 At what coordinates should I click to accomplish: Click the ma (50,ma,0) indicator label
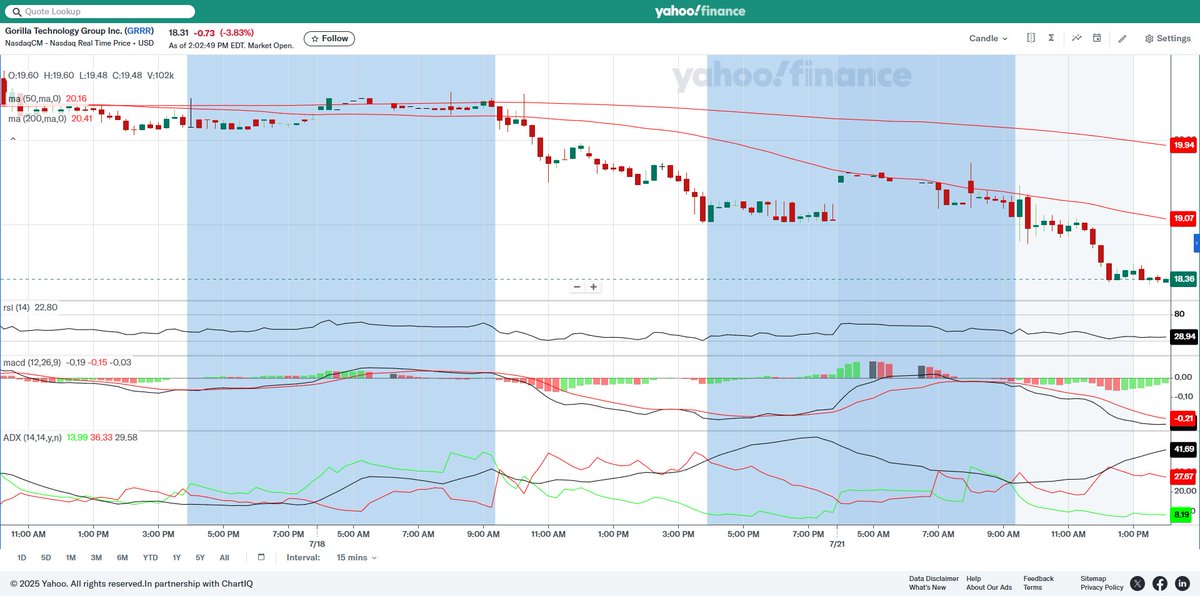[x=34, y=98]
